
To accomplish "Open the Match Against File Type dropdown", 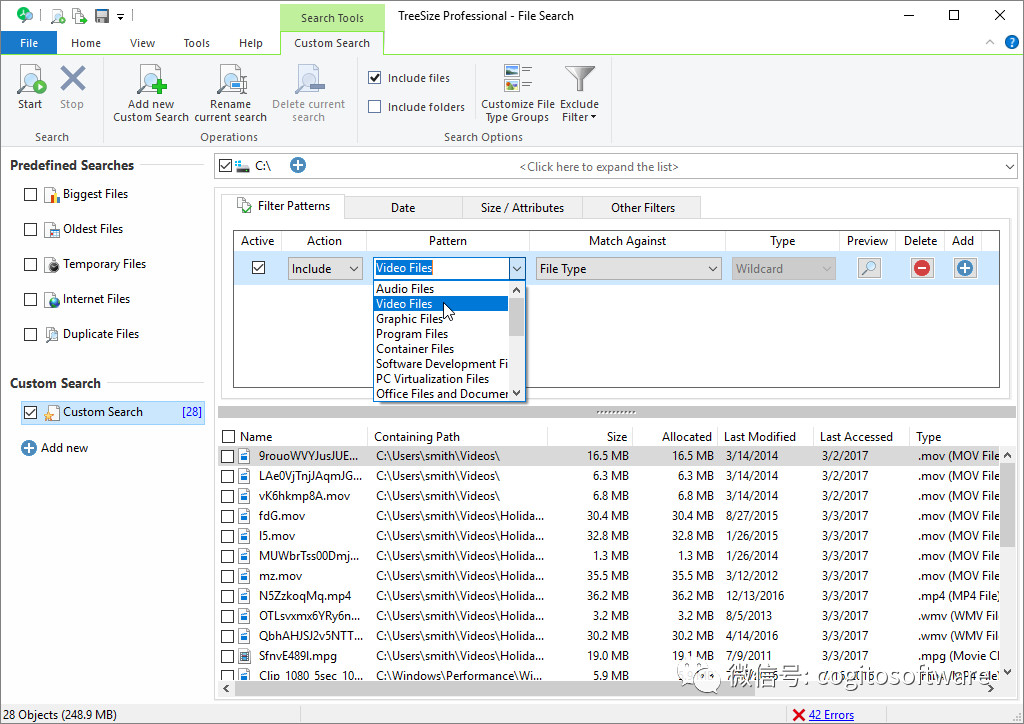I will pyautogui.click(x=628, y=268).
